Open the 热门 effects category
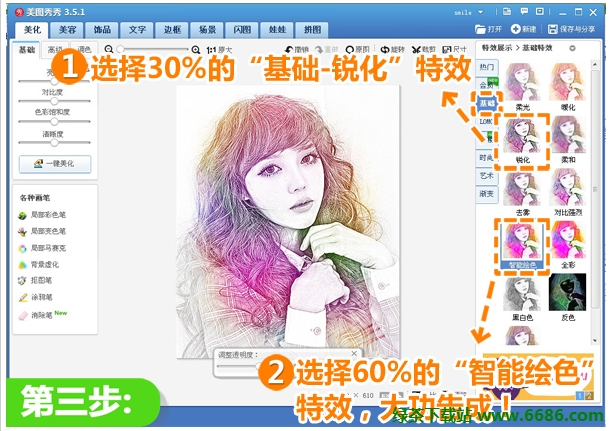 coord(487,67)
